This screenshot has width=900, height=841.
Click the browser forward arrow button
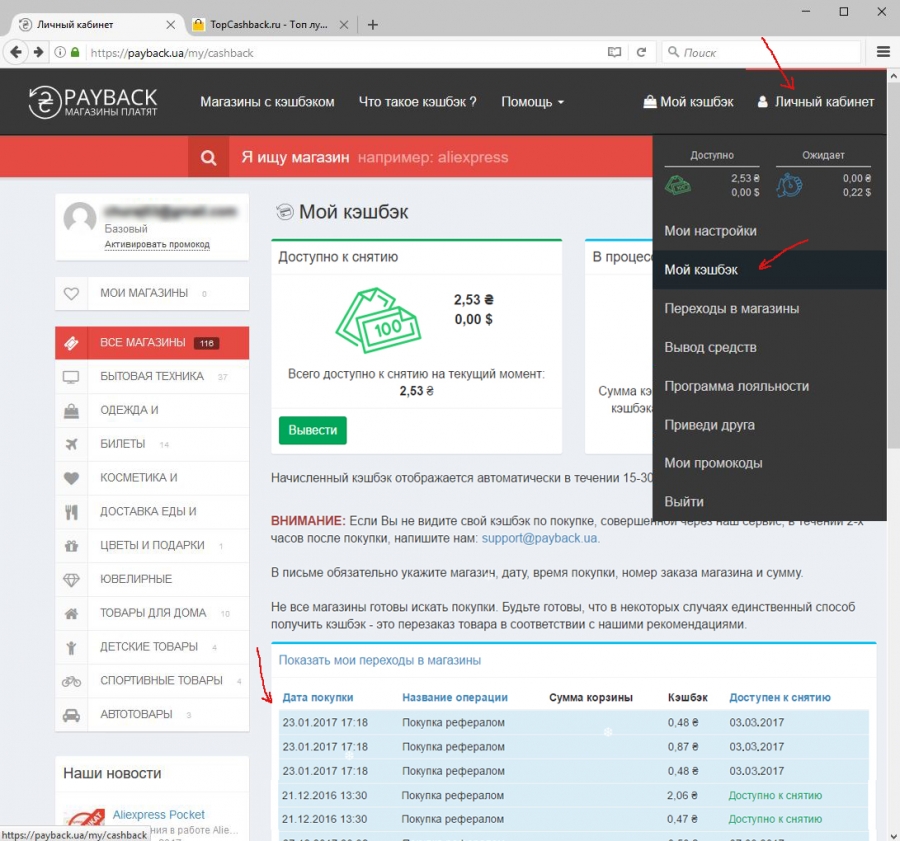pos(38,52)
